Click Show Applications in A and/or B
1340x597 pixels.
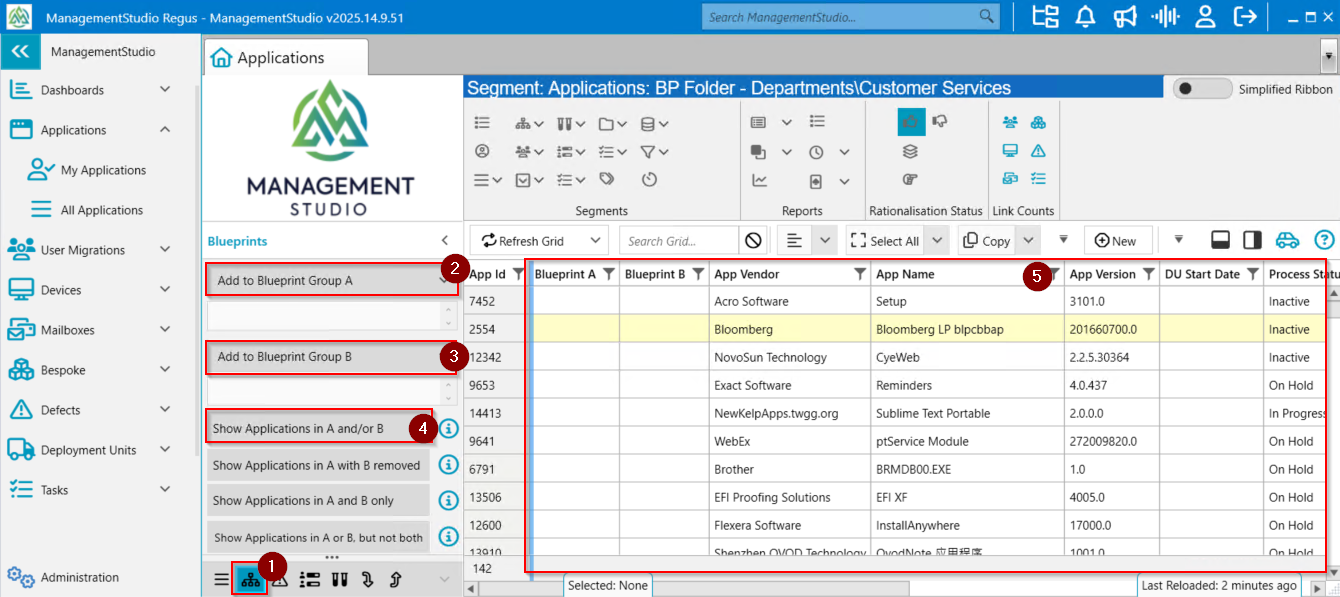click(x=319, y=428)
